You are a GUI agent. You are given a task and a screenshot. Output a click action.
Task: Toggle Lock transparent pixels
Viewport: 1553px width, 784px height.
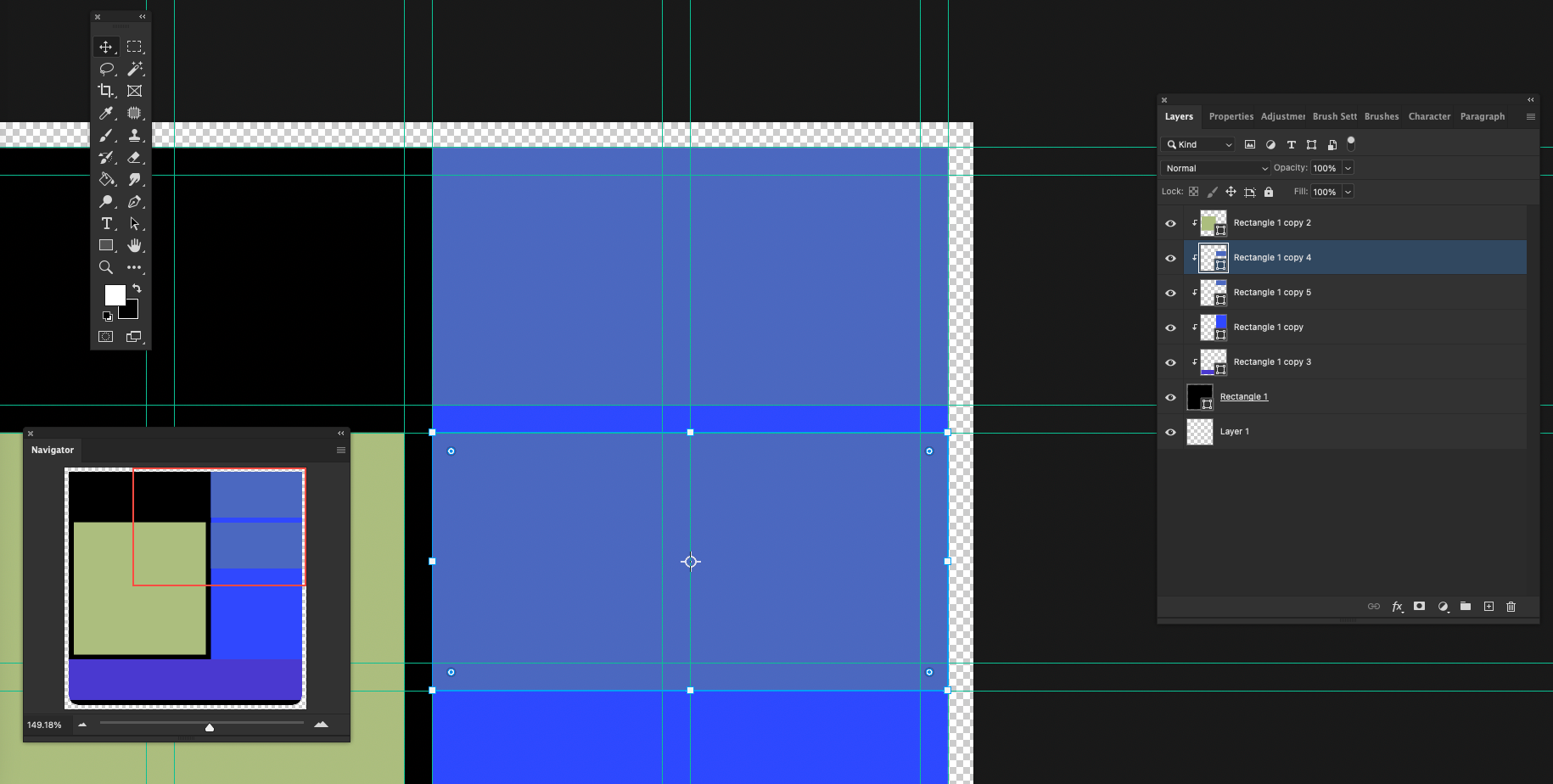point(1194,192)
